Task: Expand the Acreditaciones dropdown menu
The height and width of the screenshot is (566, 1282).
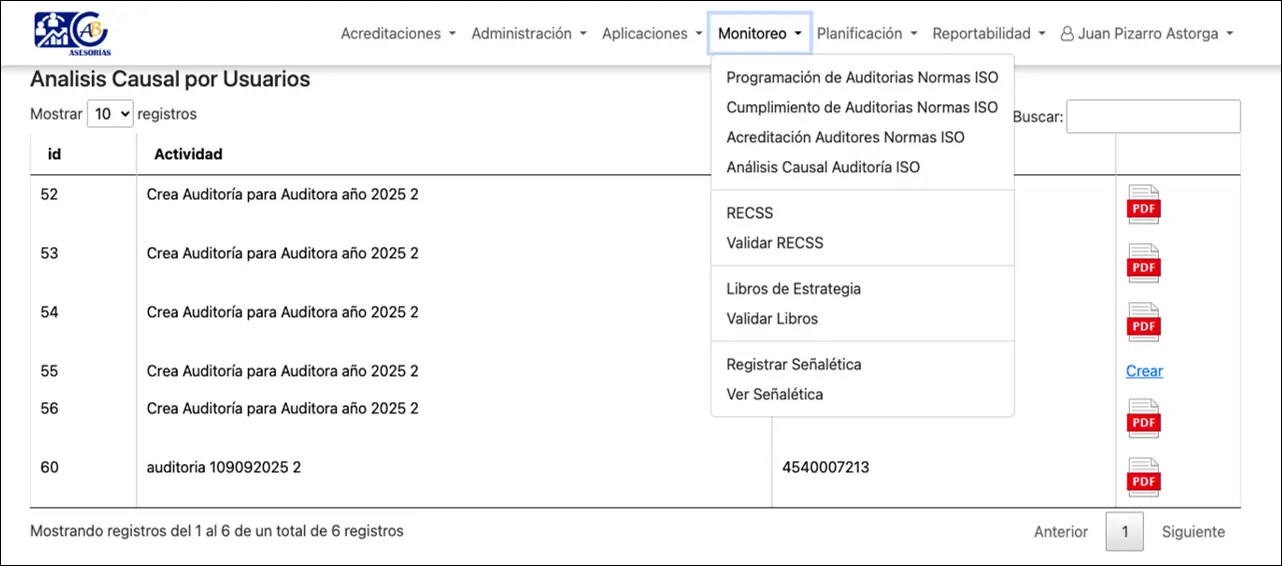Action: click(x=398, y=34)
